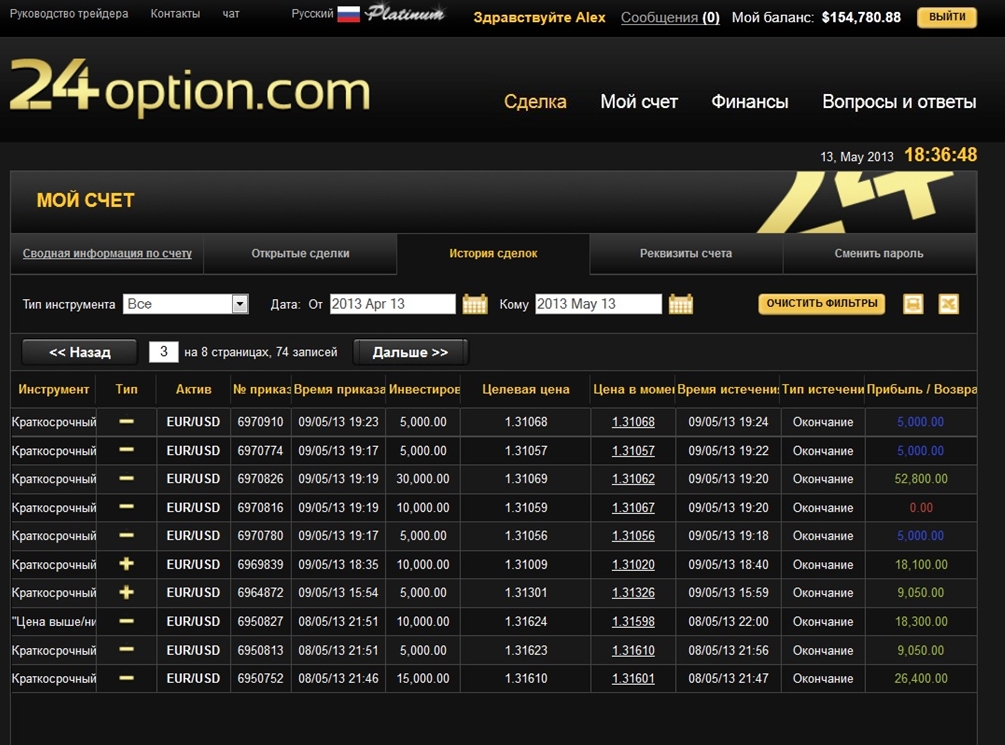This screenshot has width=1005, height=745.
Task: Click order time '09/05/13 18:35'
Action: click(x=338, y=565)
